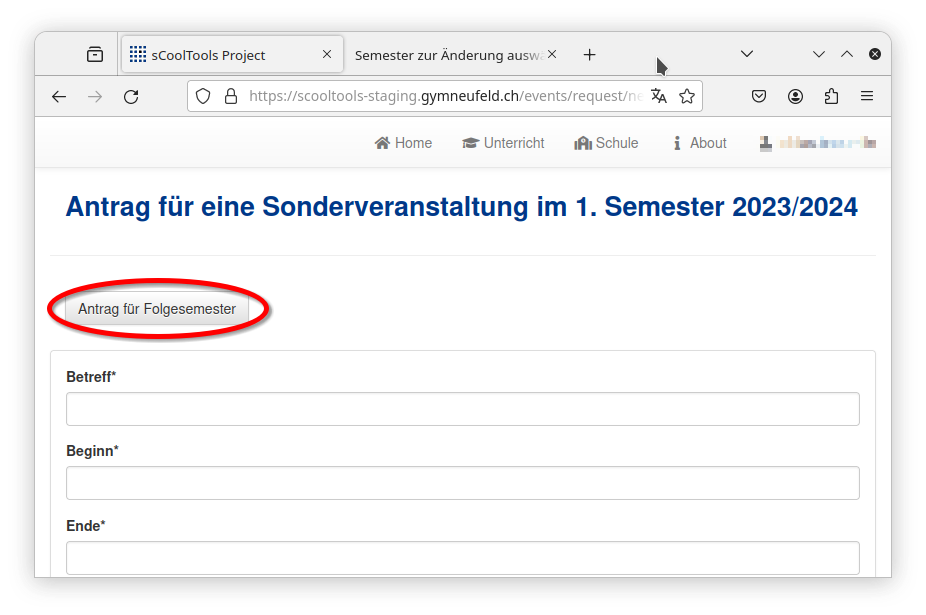Screen dimensions: 926x615
Task: Open the Unterricht navigation menu
Action: [x=503, y=143]
